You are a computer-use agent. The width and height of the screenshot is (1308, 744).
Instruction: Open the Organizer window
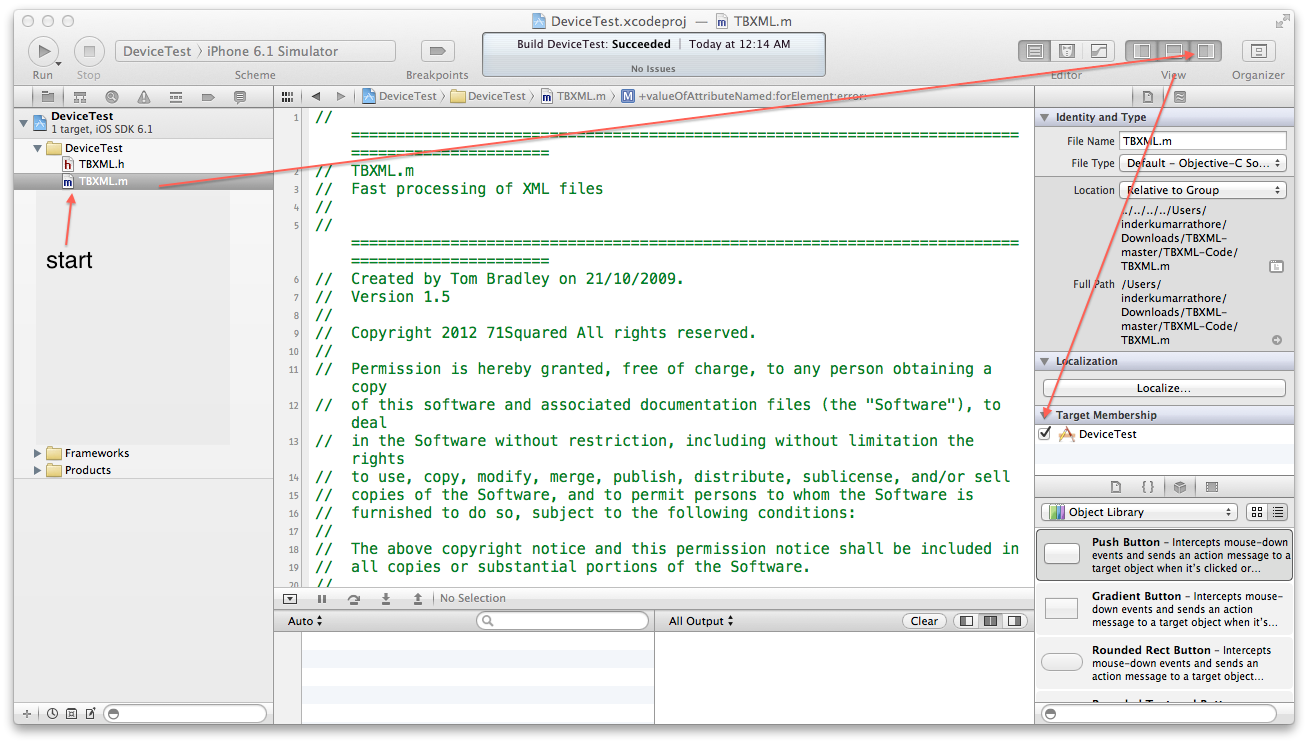click(1258, 51)
